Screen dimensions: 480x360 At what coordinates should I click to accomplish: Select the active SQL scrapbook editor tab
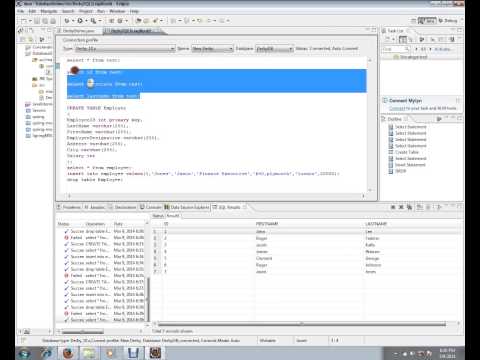[131, 31]
